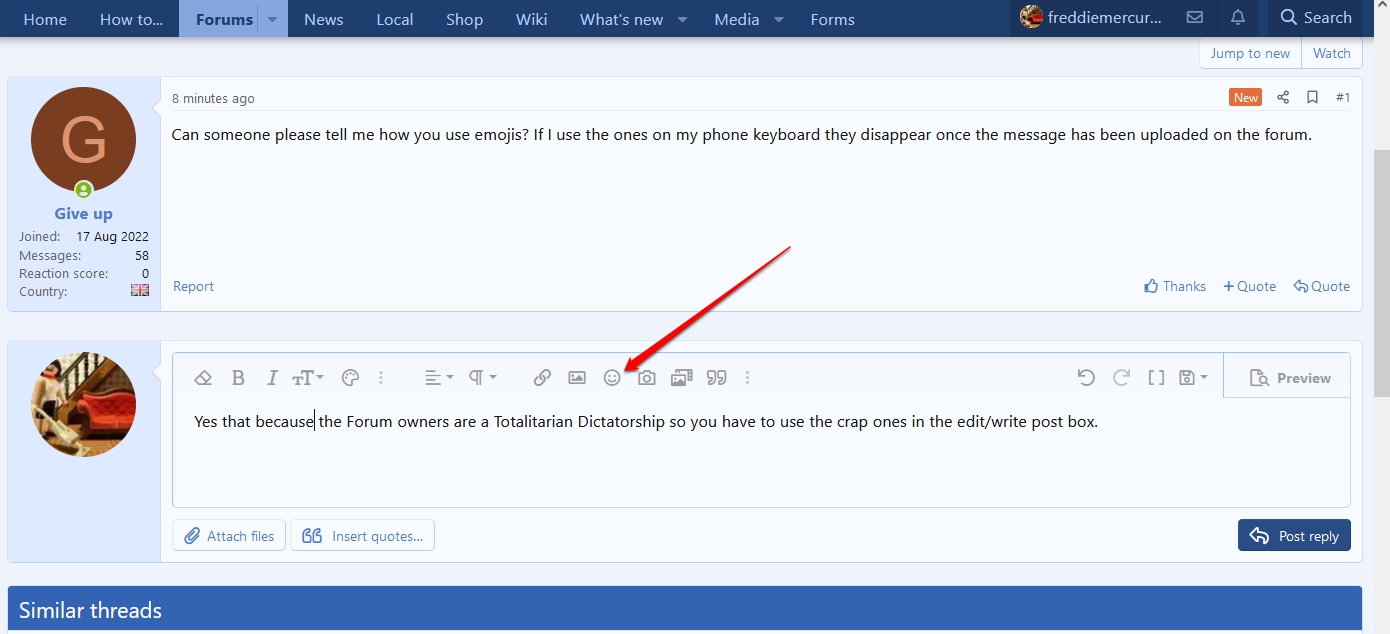Open the text alignment dropdown

438,378
